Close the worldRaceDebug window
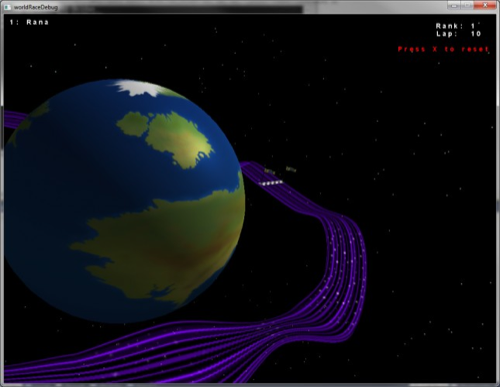The height and width of the screenshot is (387, 500). coord(485,5)
